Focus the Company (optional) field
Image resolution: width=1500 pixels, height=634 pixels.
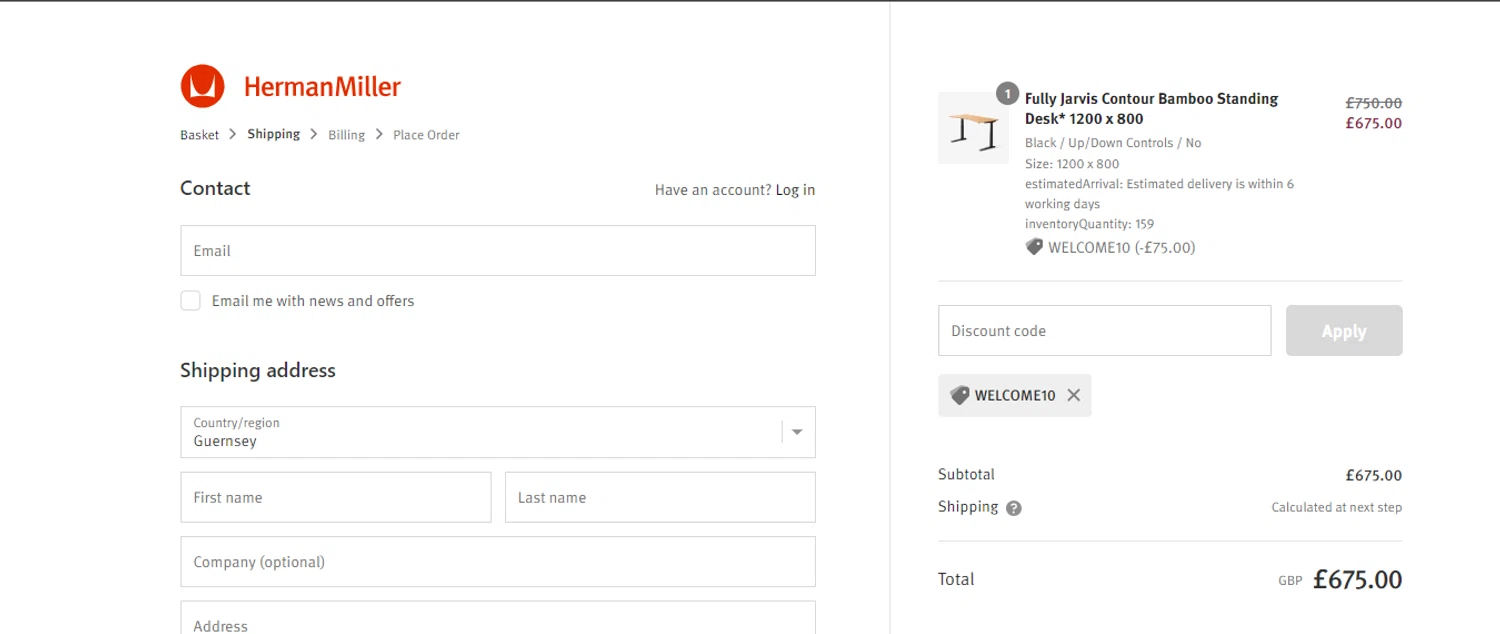coord(498,562)
